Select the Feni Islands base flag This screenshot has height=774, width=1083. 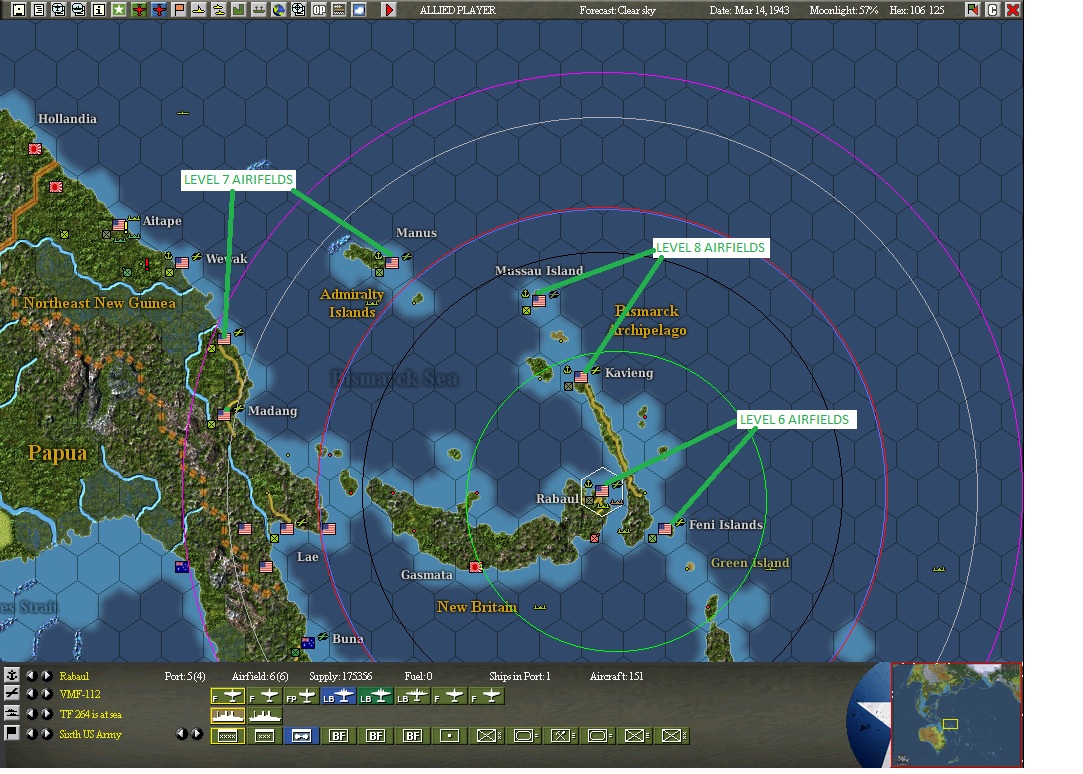(664, 528)
